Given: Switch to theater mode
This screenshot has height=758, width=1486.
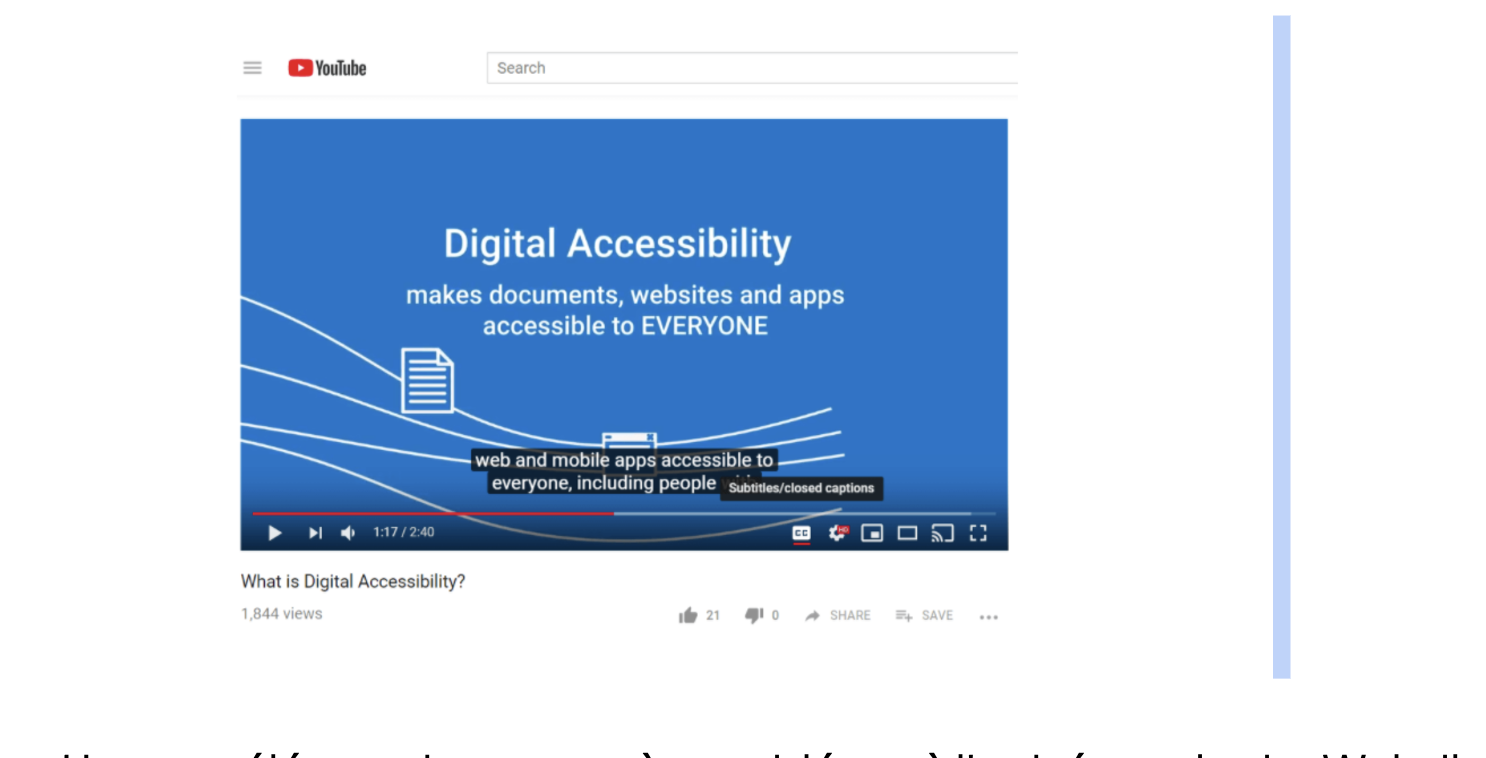Looking at the screenshot, I should pos(907,533).
